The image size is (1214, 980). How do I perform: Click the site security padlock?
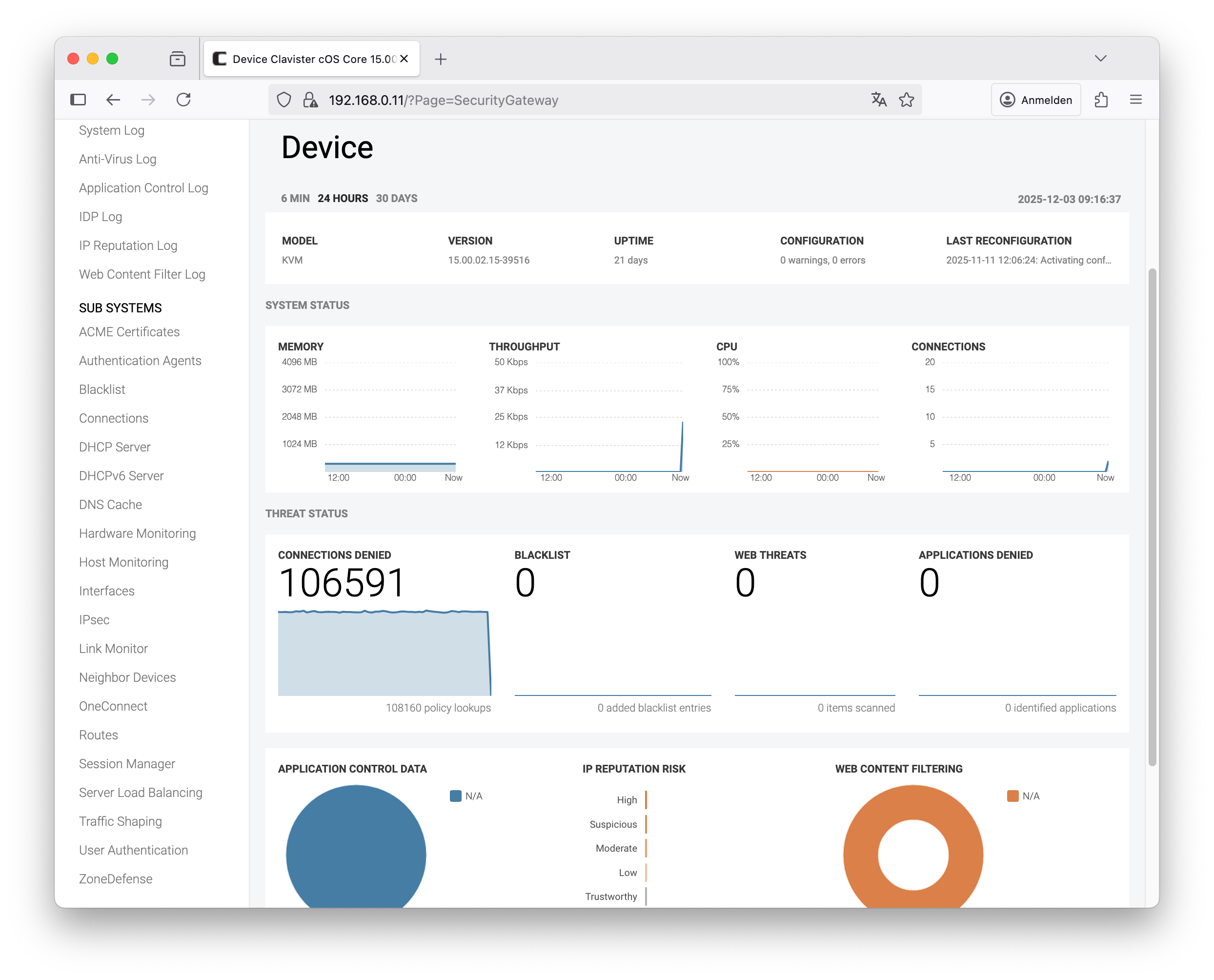tap(310, 100)
